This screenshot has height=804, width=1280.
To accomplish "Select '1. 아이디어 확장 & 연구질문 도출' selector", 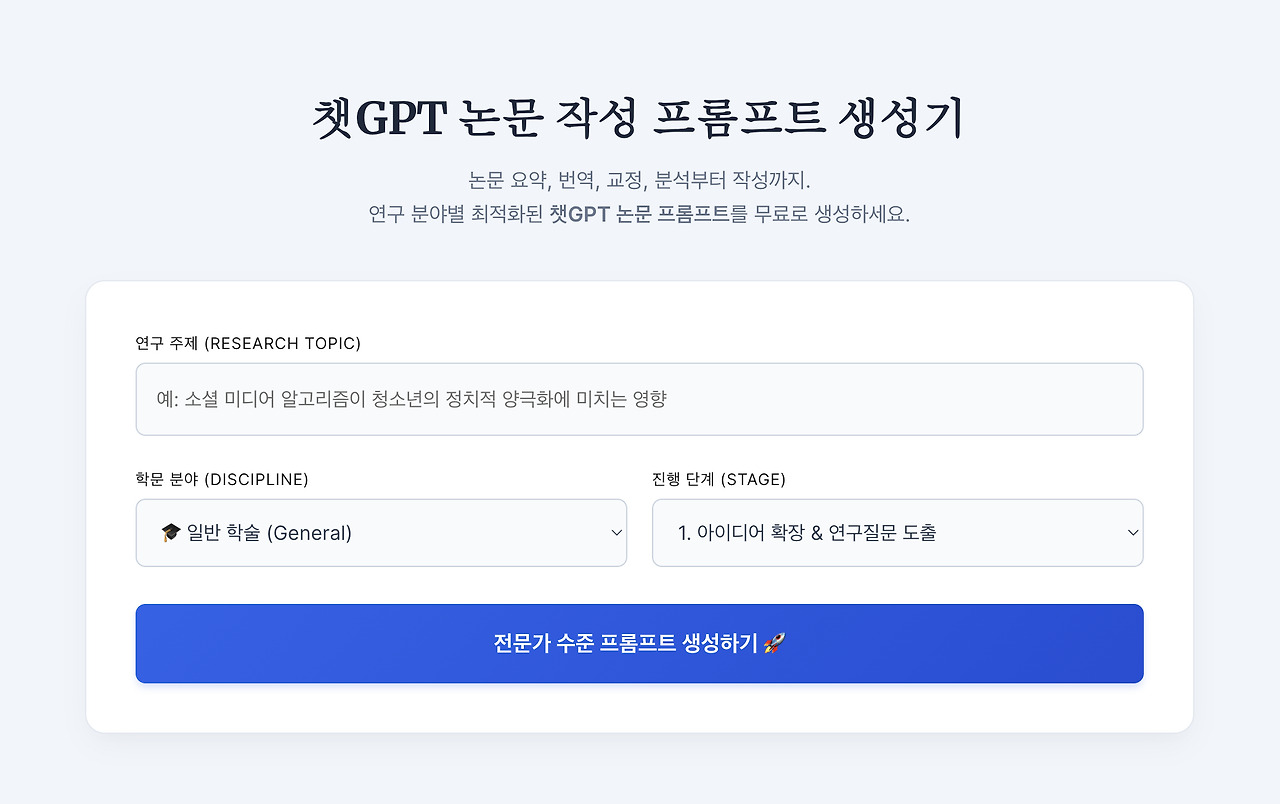I will 897,532.
